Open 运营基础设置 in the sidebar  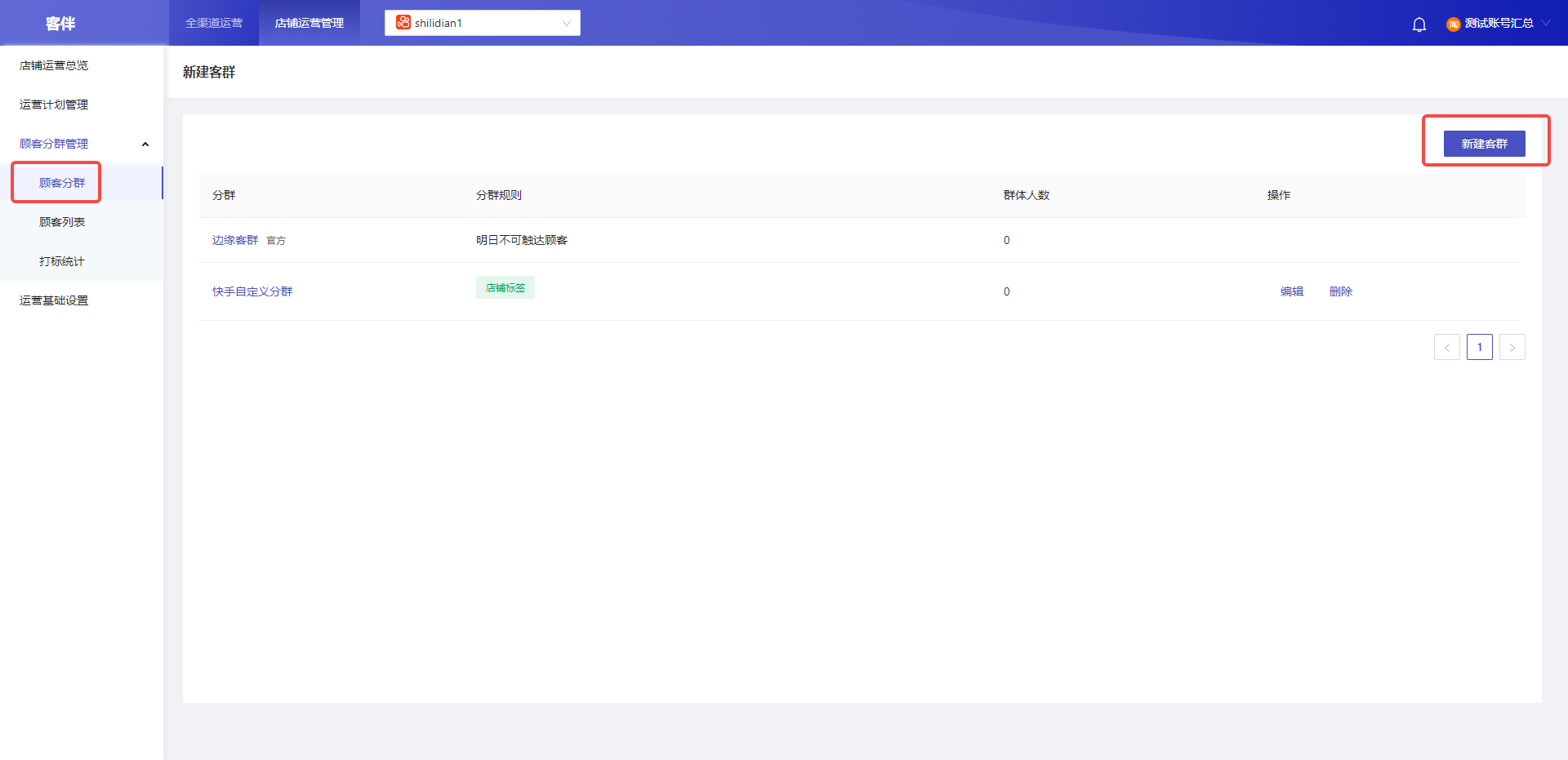pyautogui.click(x=54, y=300)
